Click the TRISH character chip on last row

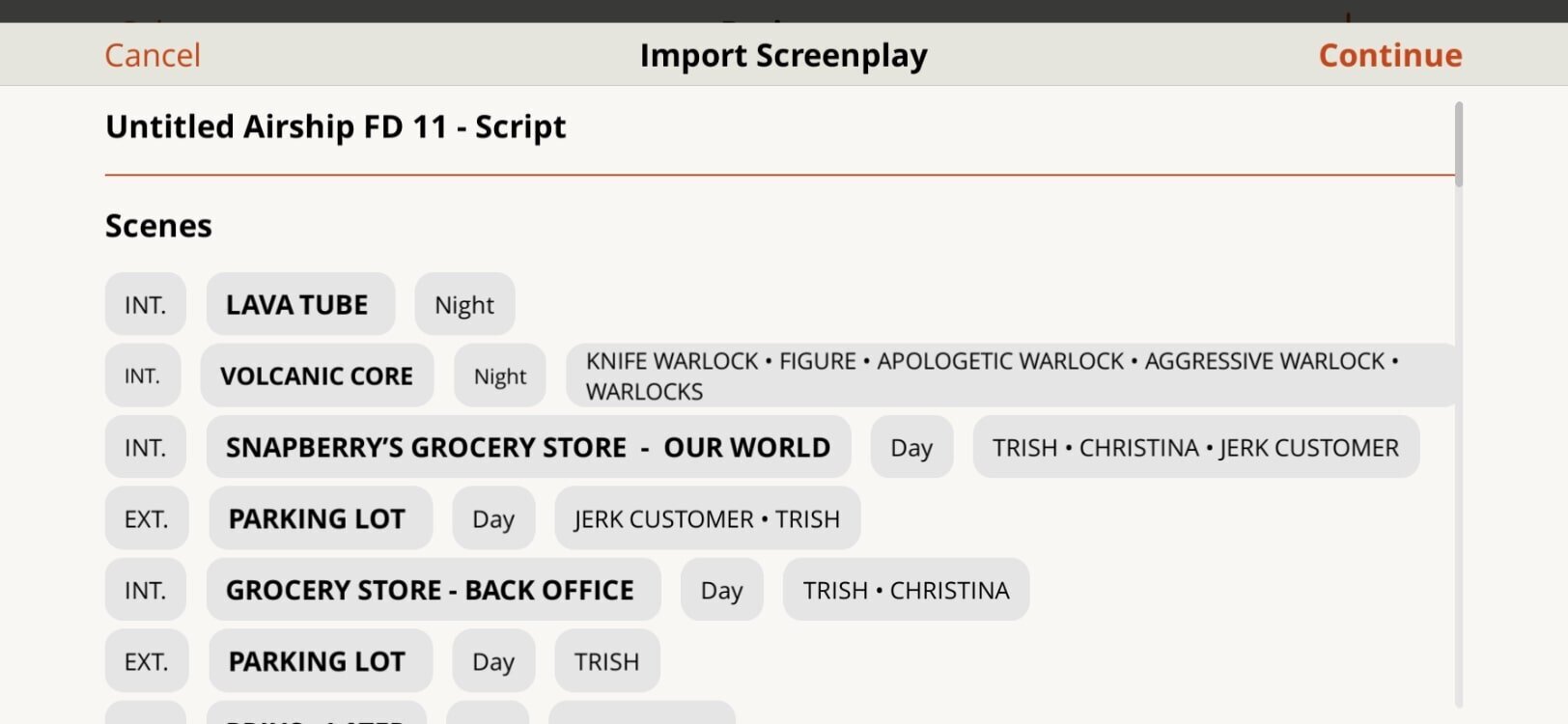click(606, 661)
